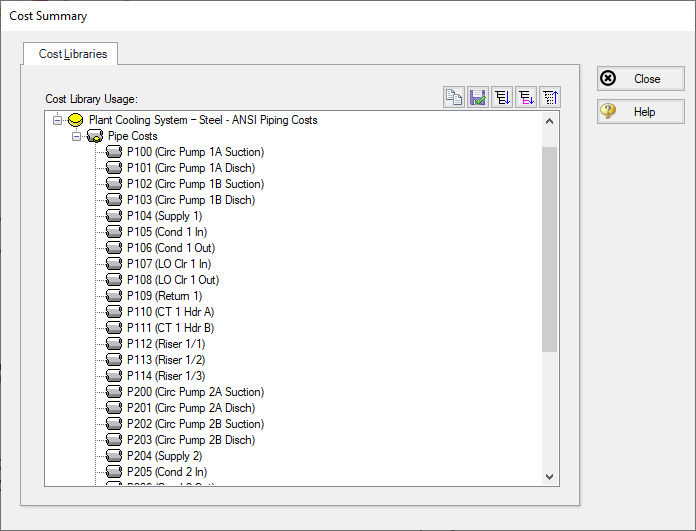Select the P113 (Riser 1/2) row
This screenshot has height=531, width=696.
(166, 360)
